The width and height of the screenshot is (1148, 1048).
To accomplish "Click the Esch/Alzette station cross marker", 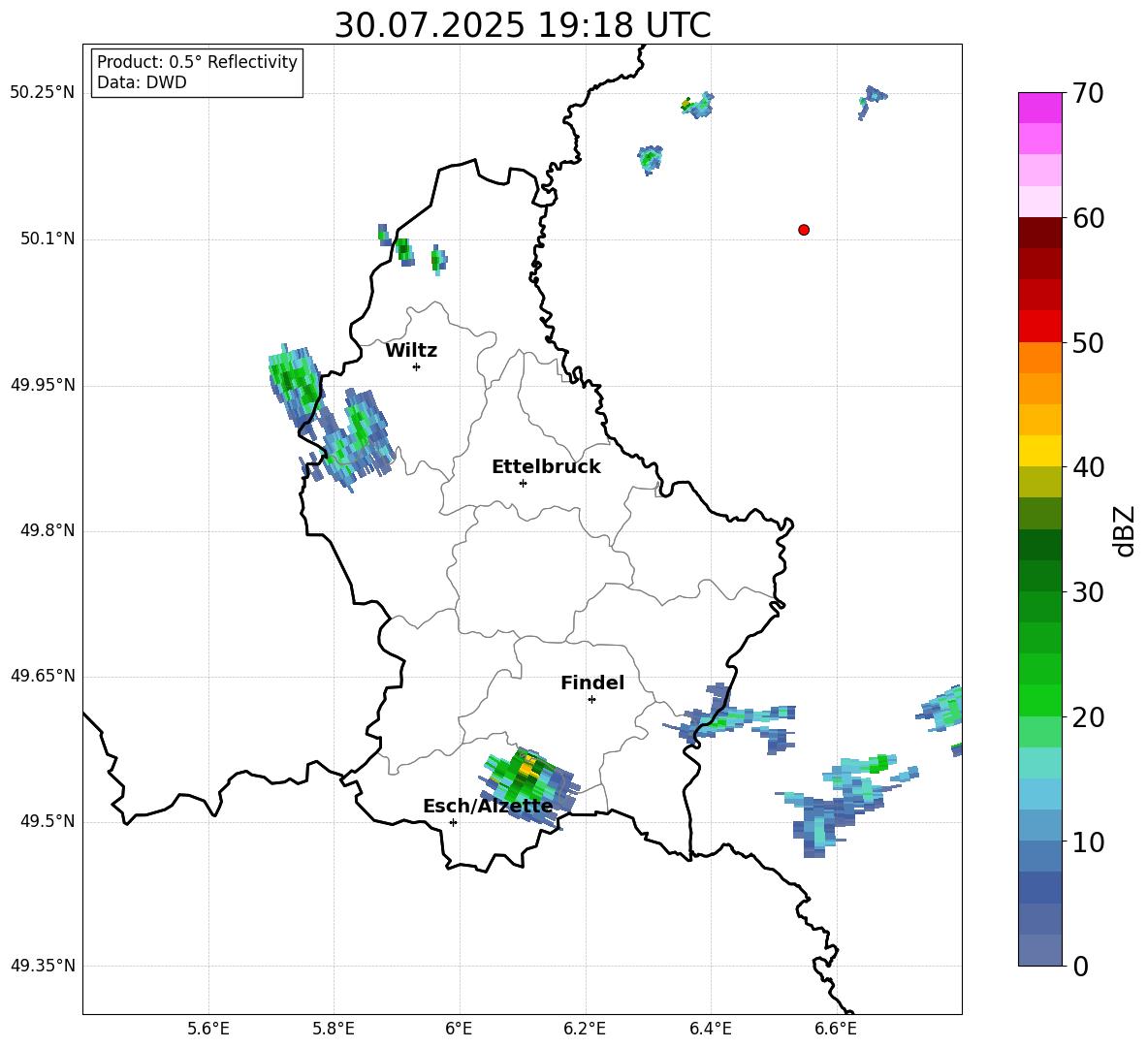I will coord(453,822).
